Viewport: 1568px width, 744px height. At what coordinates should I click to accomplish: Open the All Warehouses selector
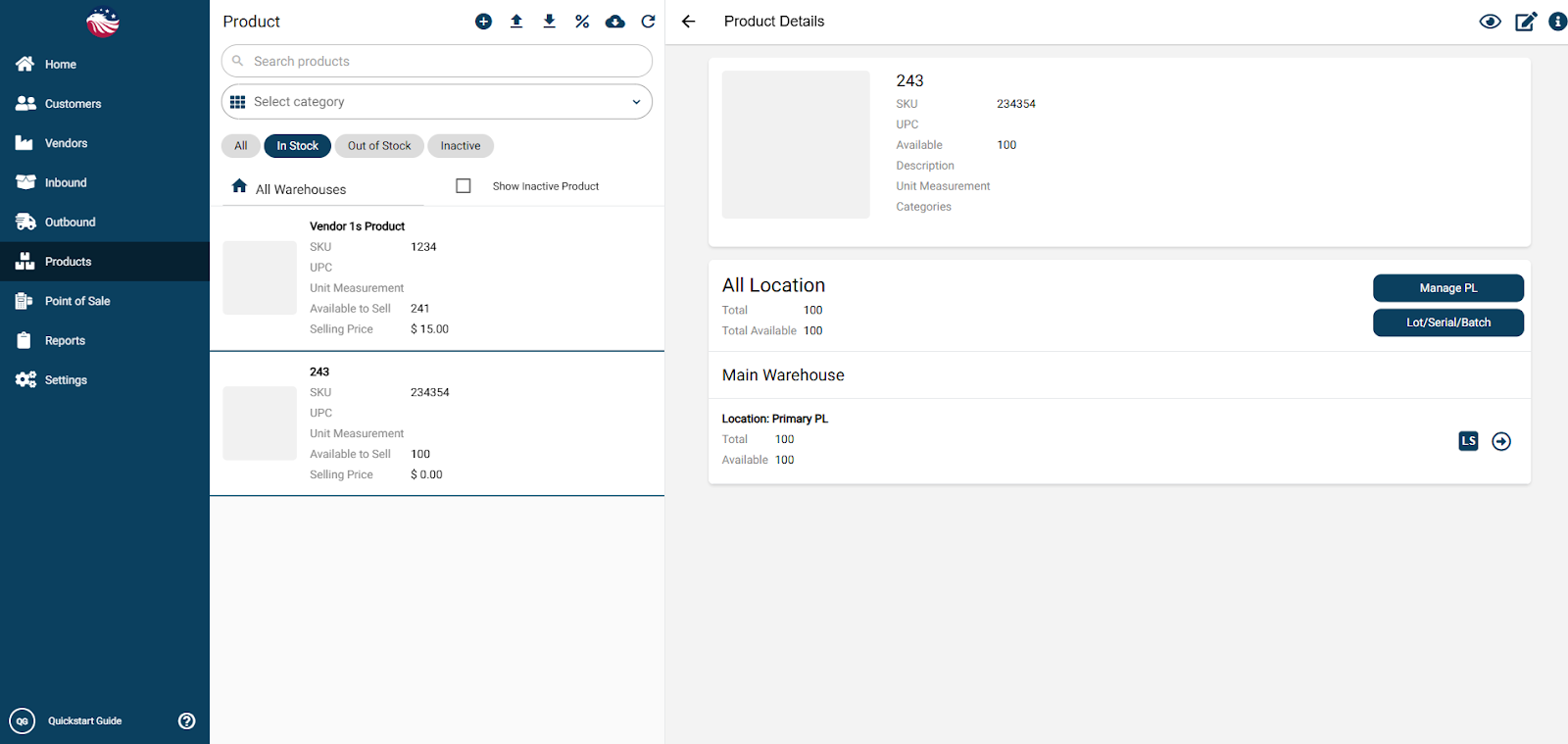coord(300,189)
